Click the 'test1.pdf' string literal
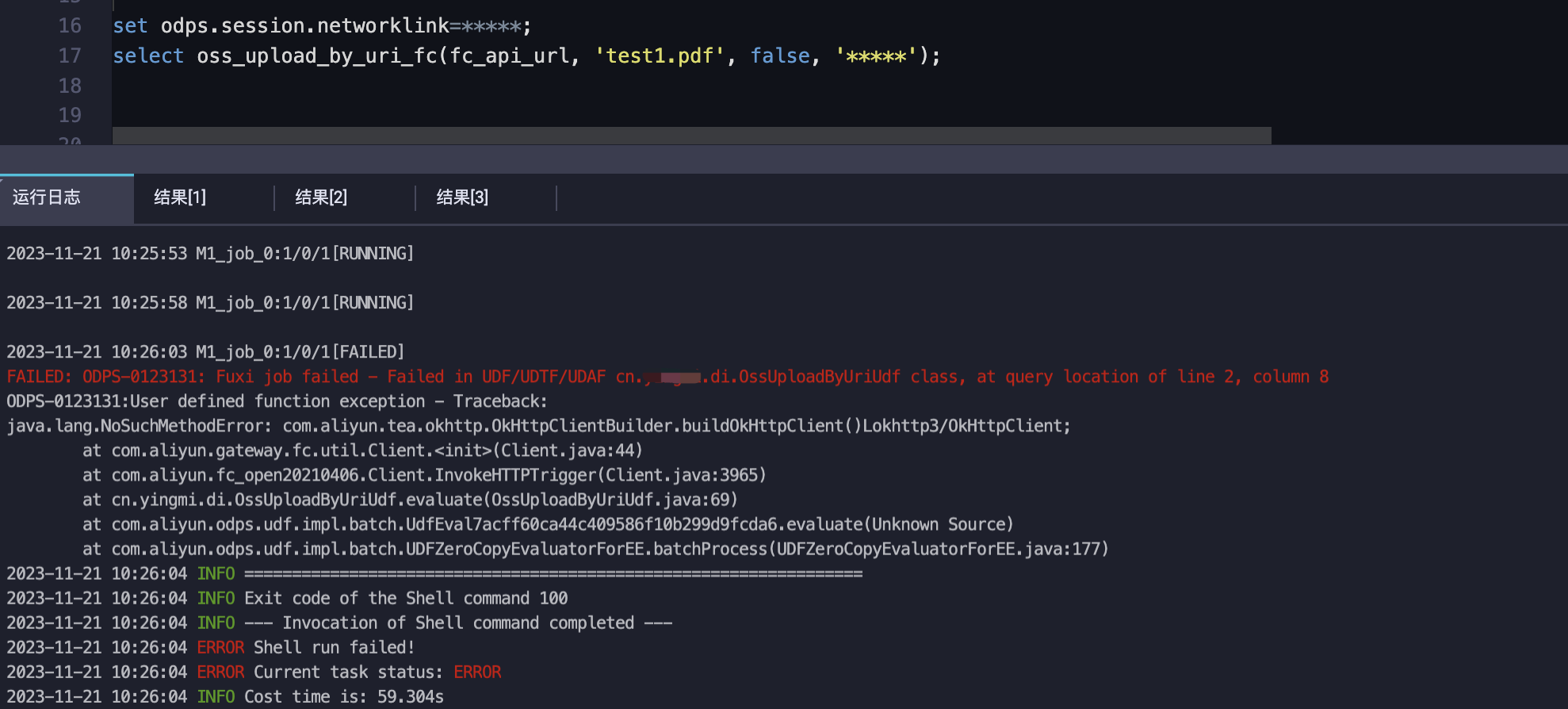Viewport: 1568px width, 709px height. (x=660, y=56)
